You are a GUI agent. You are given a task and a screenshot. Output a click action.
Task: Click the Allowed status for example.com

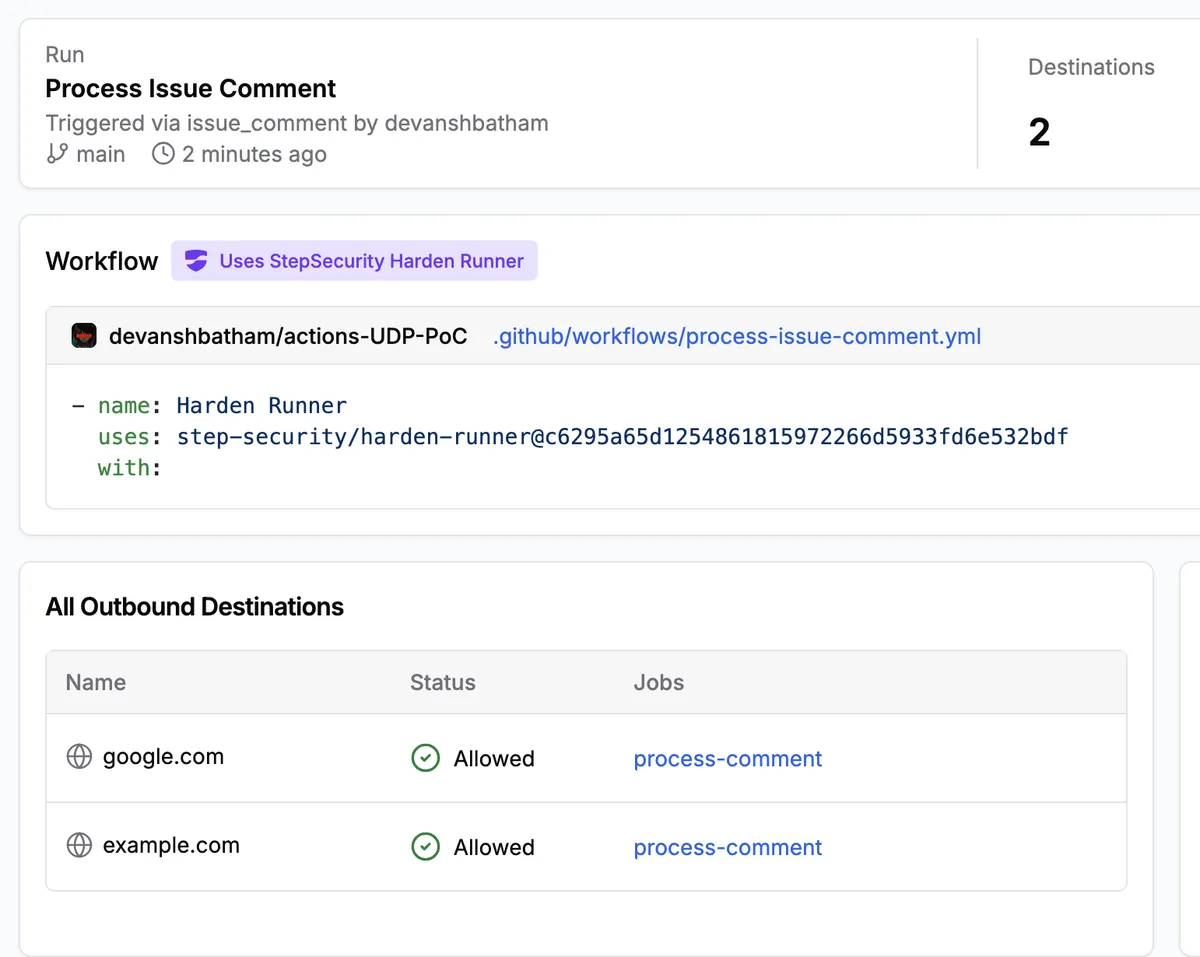494,847
